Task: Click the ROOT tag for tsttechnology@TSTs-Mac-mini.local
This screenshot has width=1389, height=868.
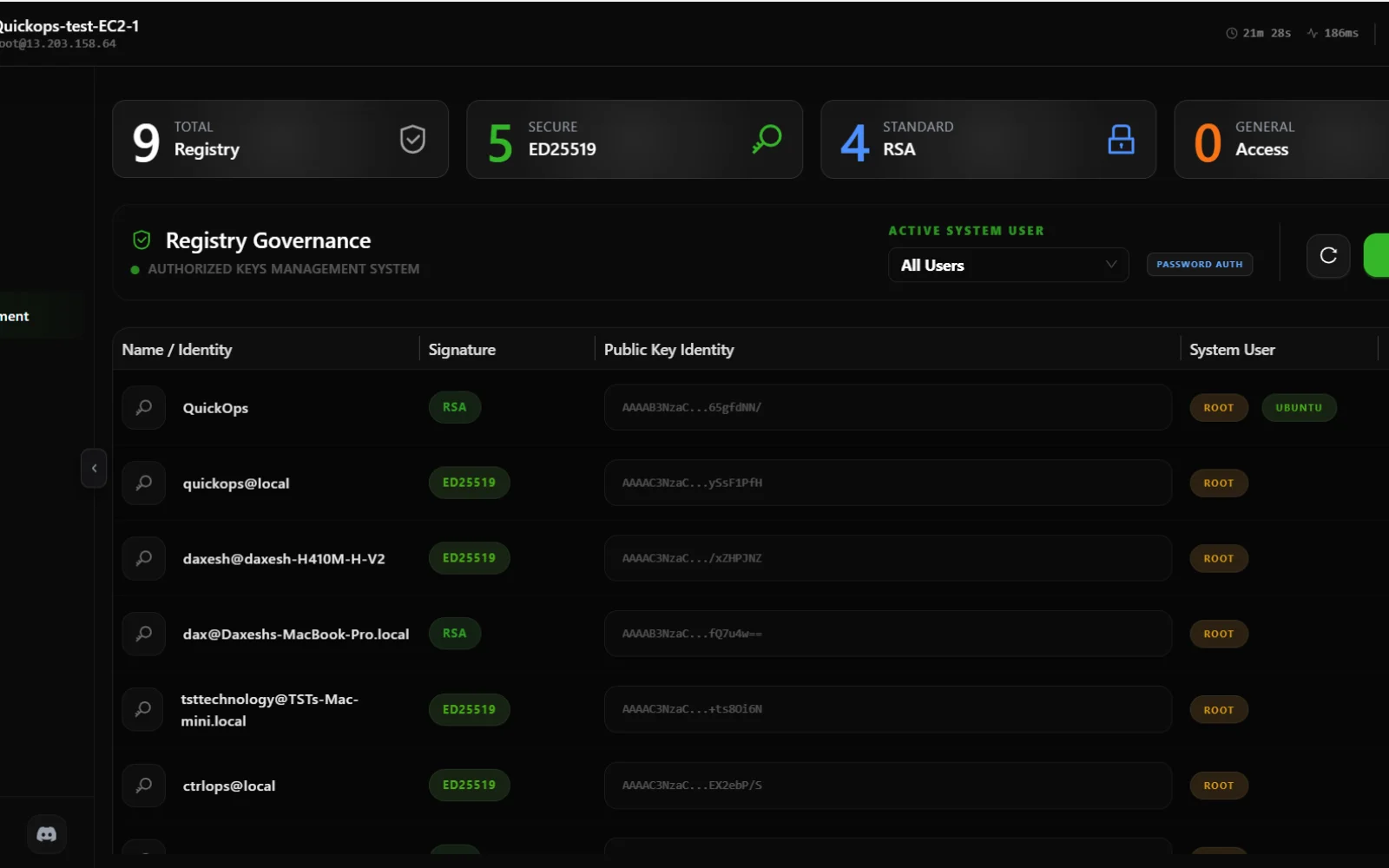Action: point(1219,710)
